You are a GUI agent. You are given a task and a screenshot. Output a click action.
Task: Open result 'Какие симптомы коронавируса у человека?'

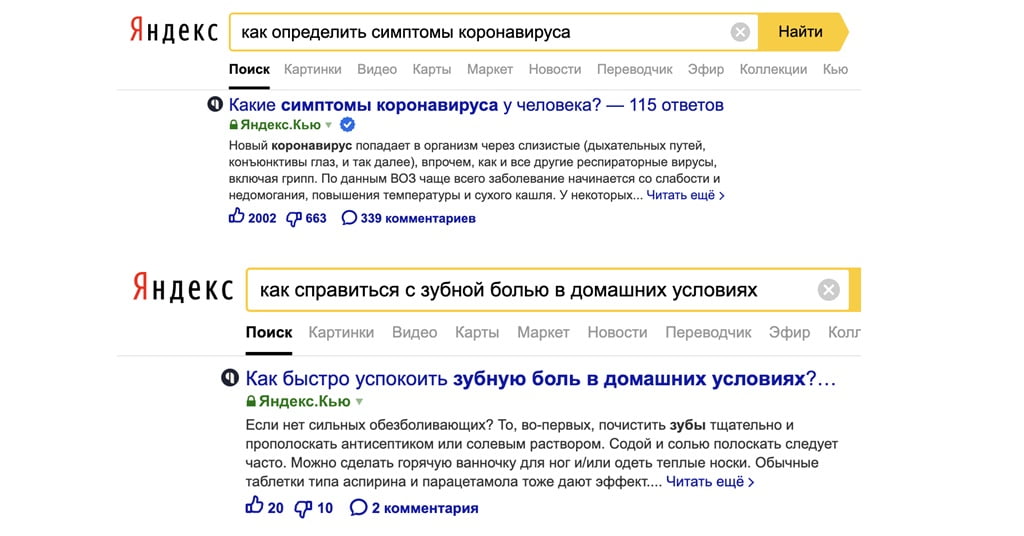click(476, 105)
